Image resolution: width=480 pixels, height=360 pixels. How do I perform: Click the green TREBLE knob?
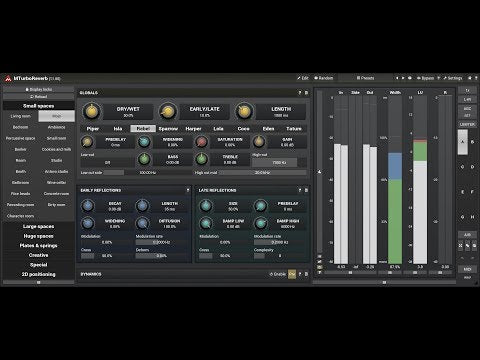tap(201, 159)
